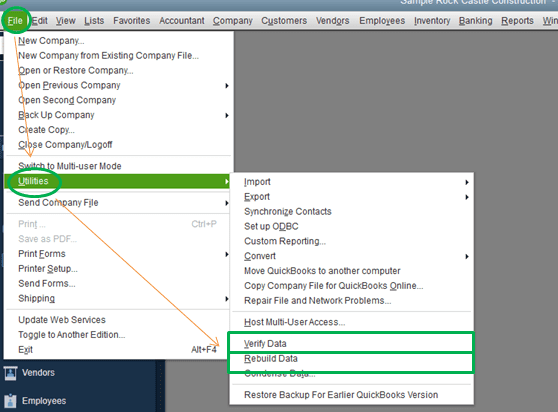Screen dimensions: 558x412
Task: Click the Employees icon in sidebar
Action: (10, 401)
